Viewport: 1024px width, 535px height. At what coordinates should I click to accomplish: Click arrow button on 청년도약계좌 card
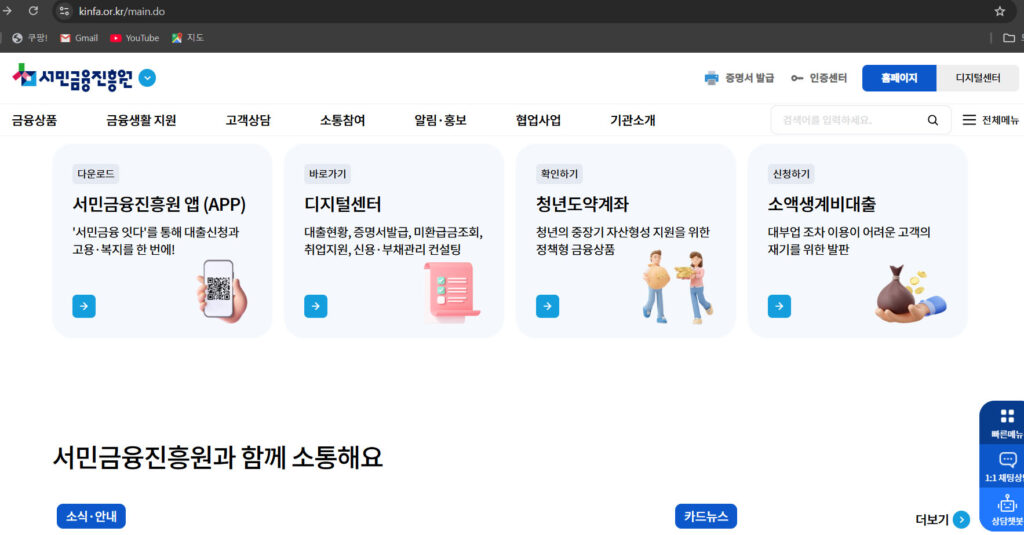click(x=547, y=306)
